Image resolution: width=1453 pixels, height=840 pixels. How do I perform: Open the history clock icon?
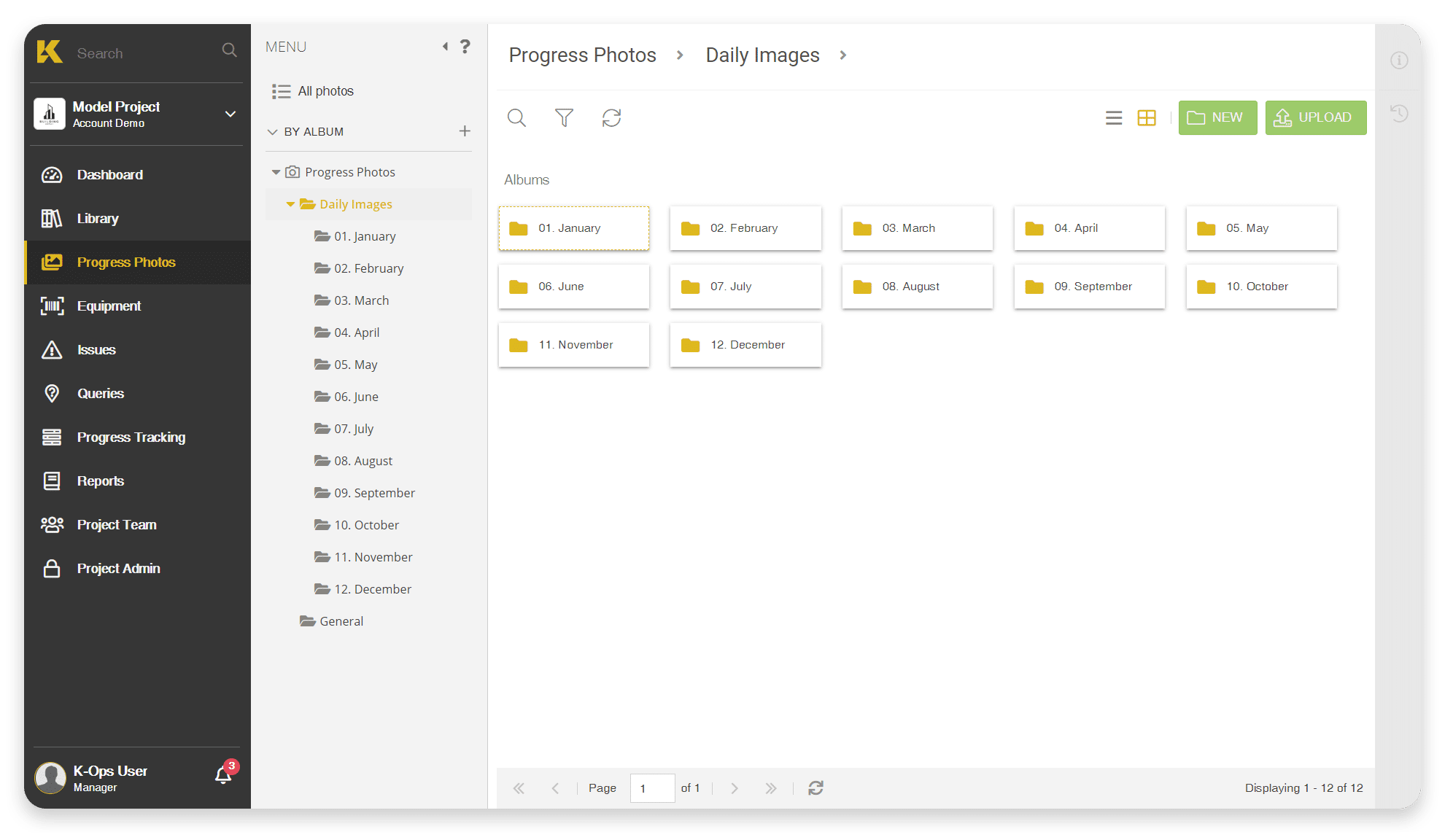pos(1398,114)
